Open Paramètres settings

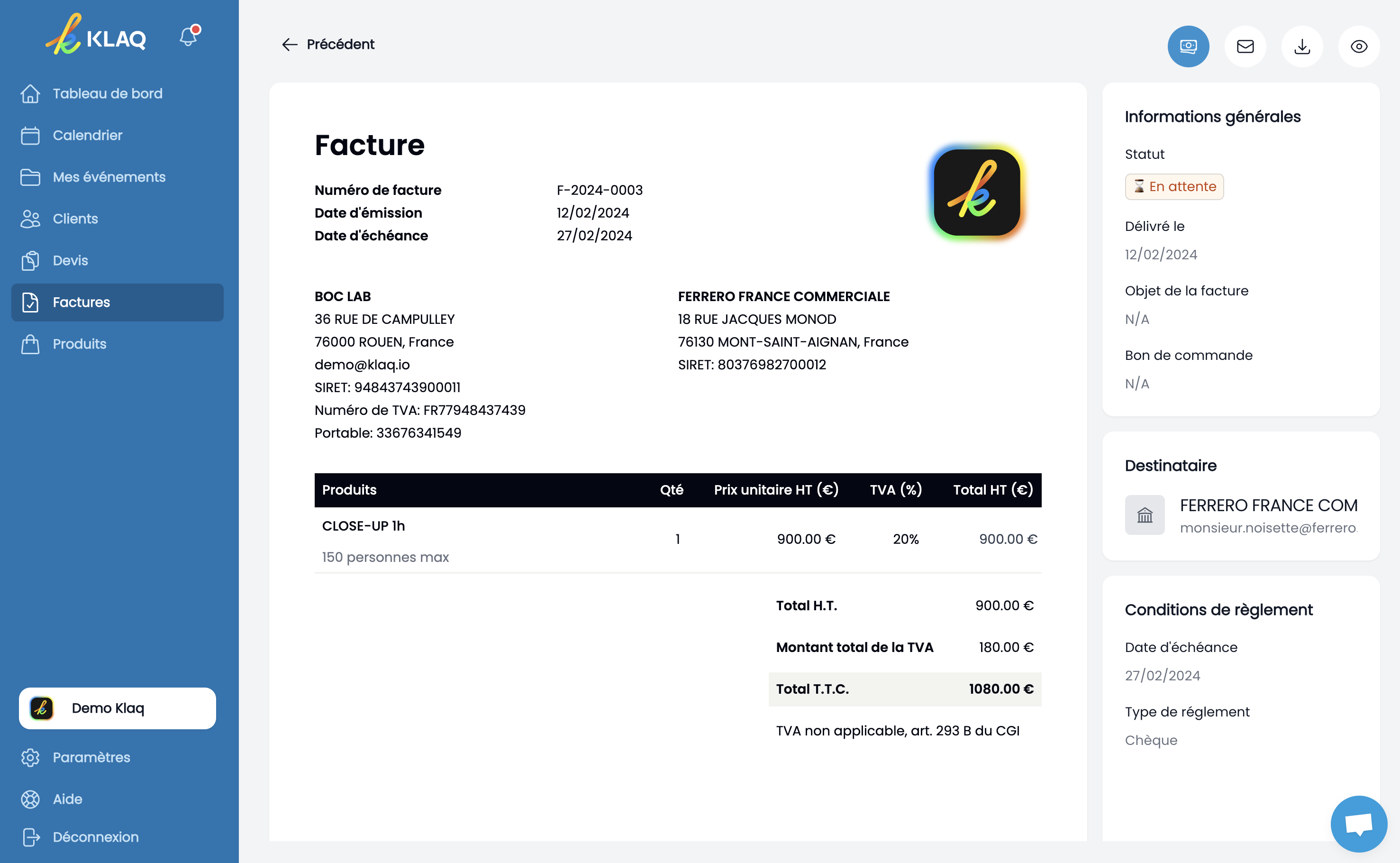91,757
